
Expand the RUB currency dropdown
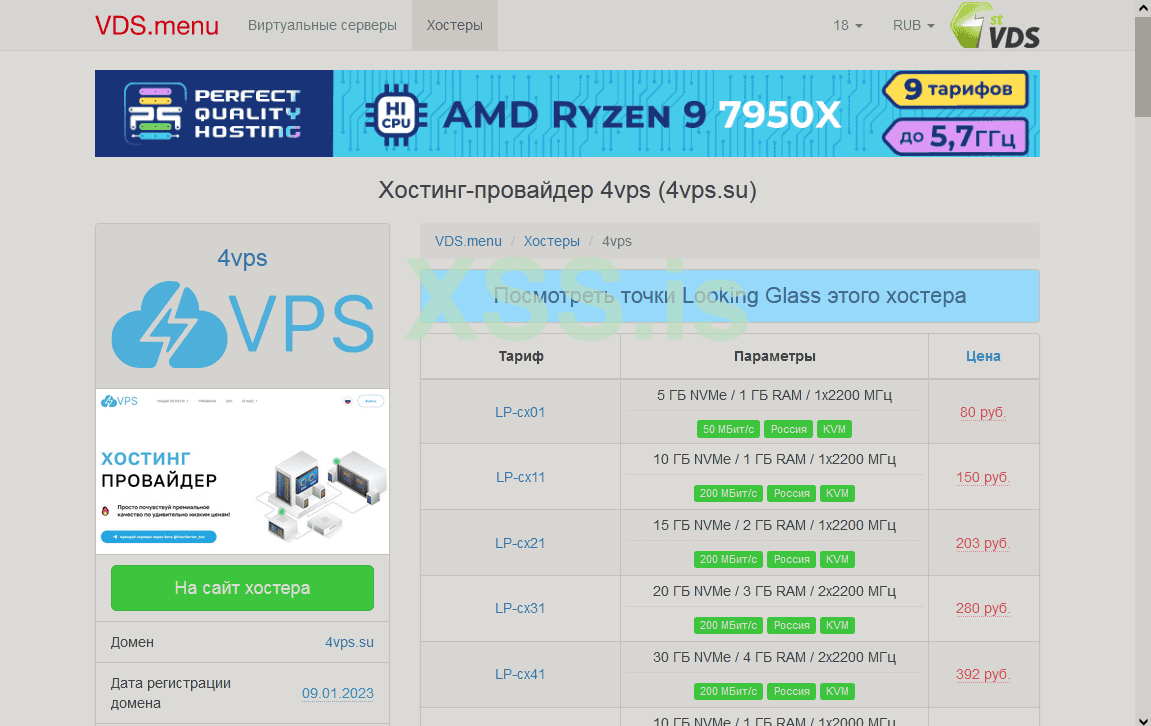click(x=913, y=25)
